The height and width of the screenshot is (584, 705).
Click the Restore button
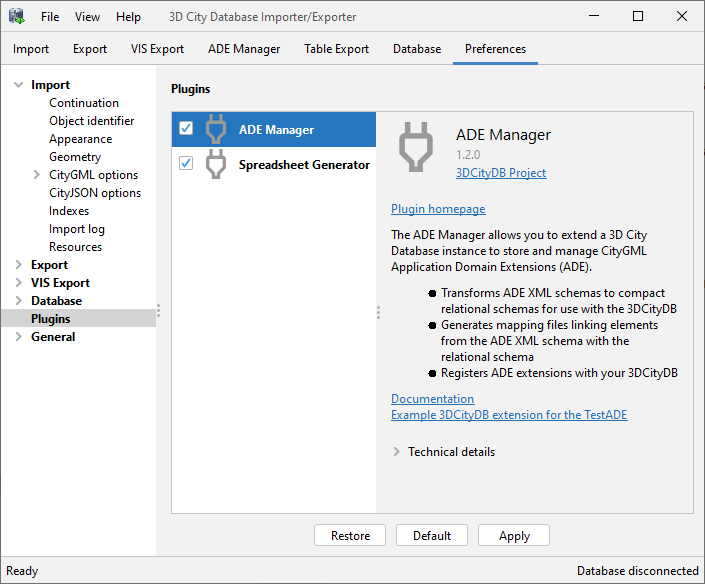(x=350, y=535)
